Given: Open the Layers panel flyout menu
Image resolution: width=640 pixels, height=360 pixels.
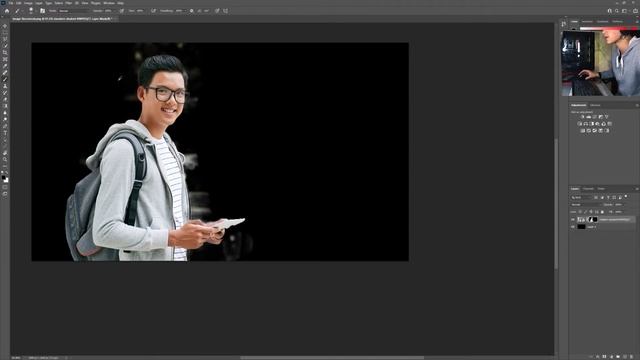Looking at the screenshot, I should pyautogui.click(x=637, y=189).
